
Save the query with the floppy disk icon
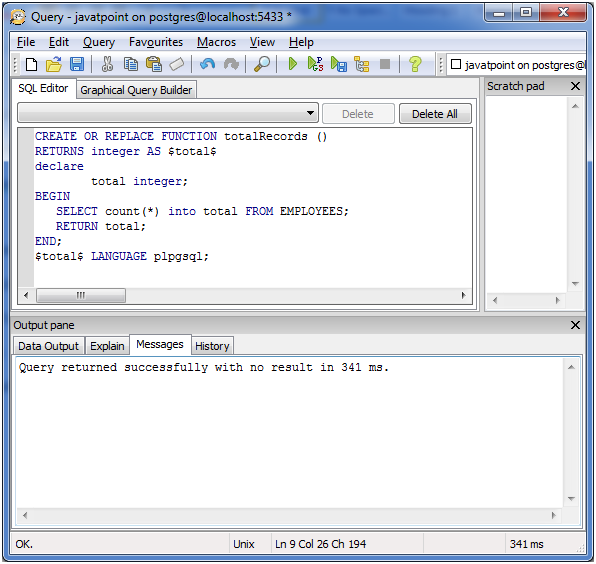coord(77,65)
